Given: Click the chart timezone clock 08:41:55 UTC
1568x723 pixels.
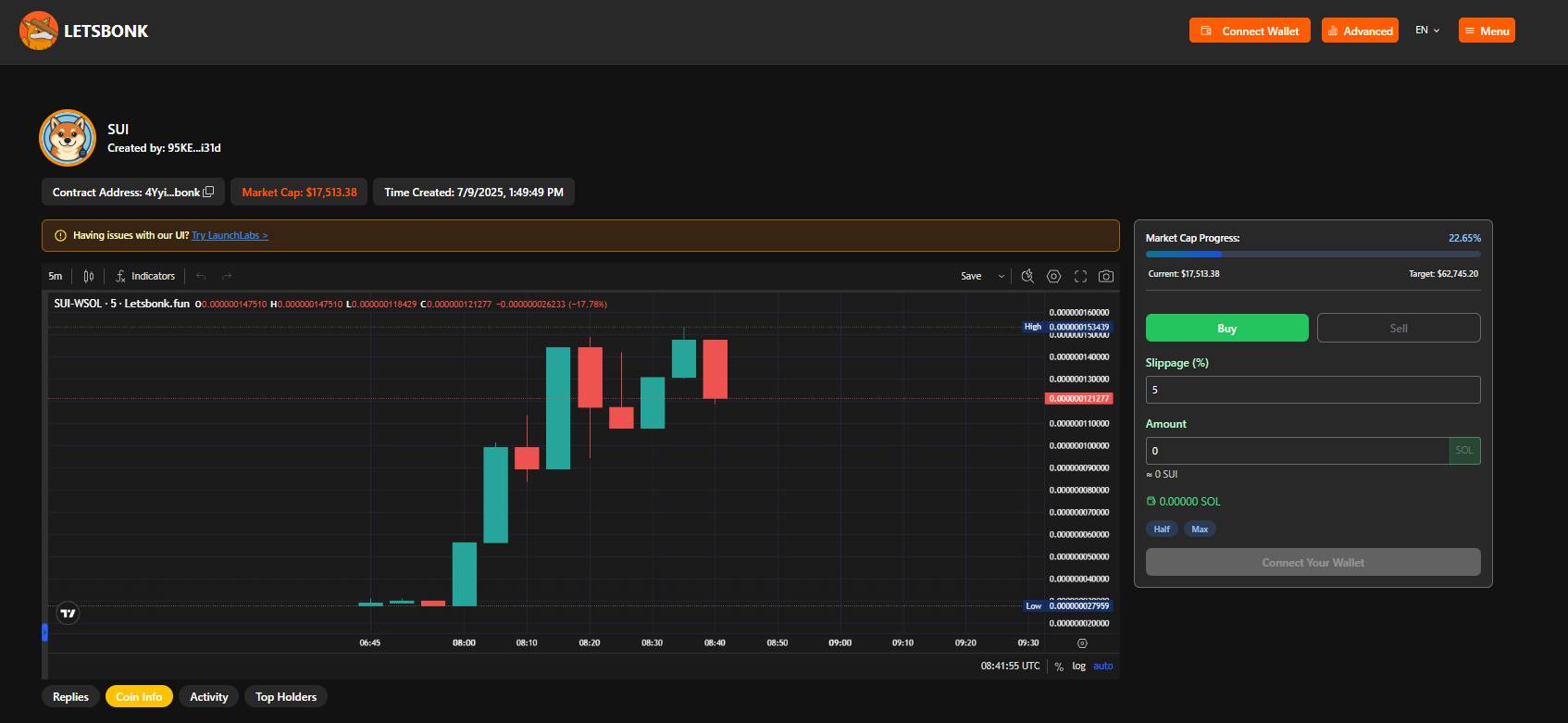Looking at the screenshot, I should 1010,666.
